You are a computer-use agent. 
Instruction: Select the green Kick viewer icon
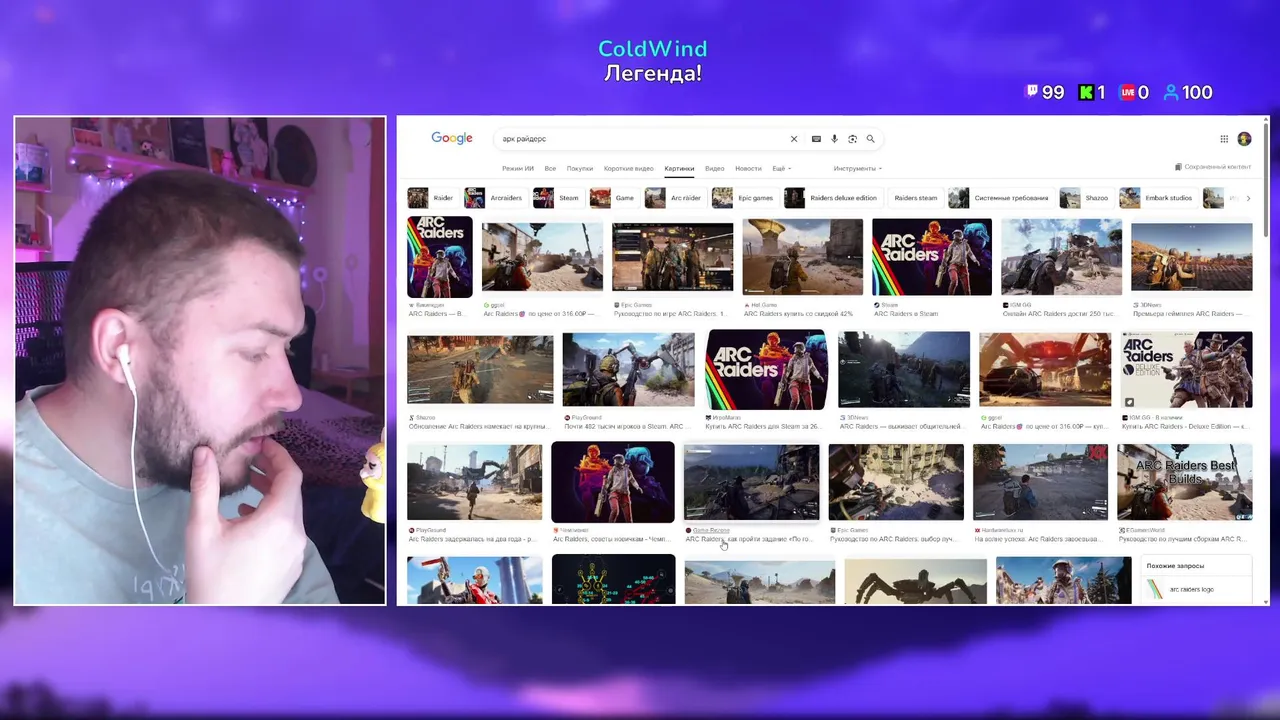[x=1086, y=92]
